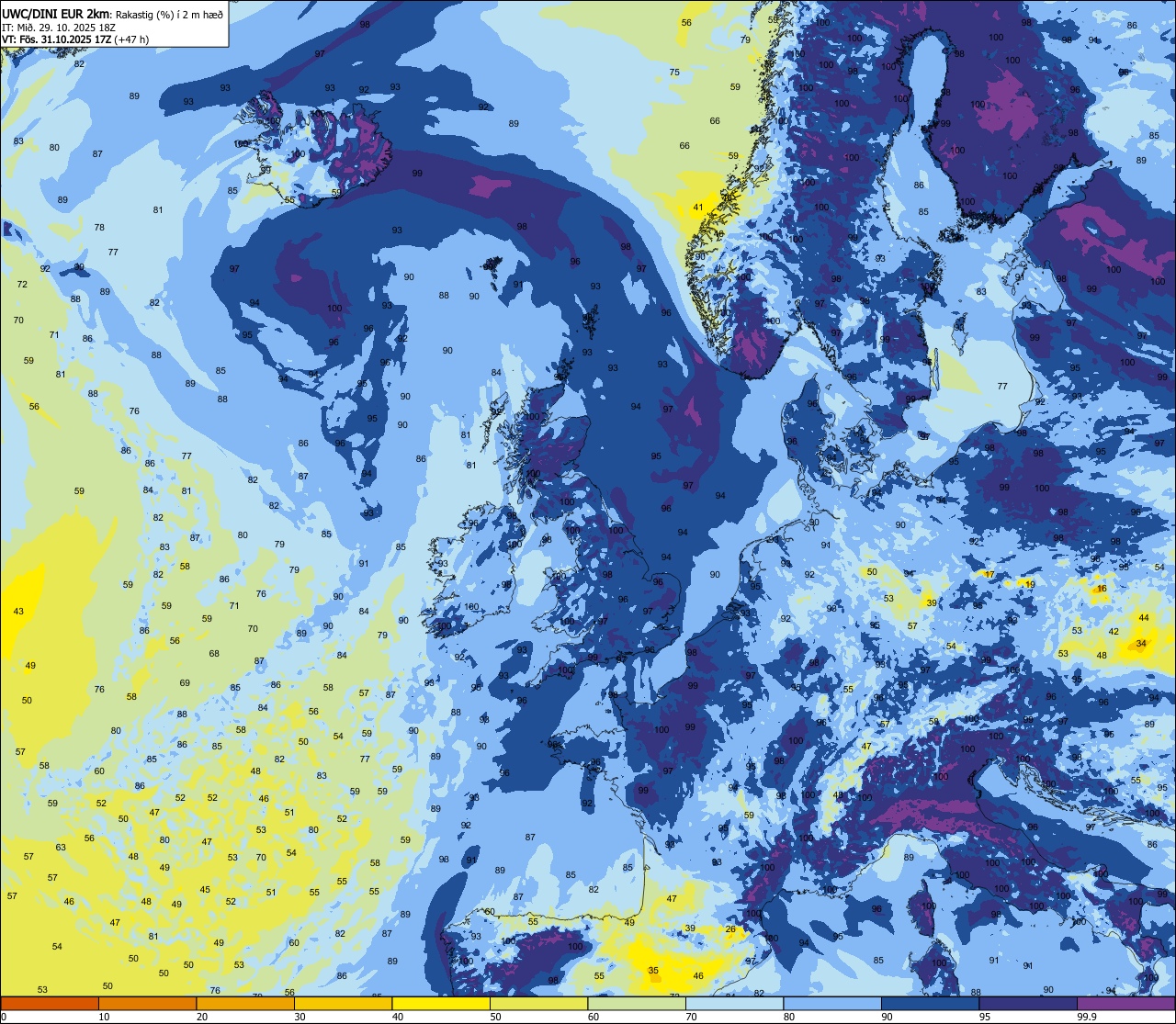Click the '19' humidity value on the map

pyautogui.click(x=1031, y=585)
